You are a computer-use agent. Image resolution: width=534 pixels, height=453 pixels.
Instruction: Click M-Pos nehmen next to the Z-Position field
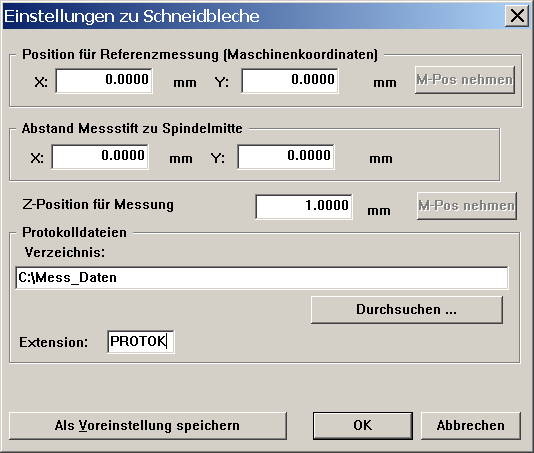coord(467,206)
